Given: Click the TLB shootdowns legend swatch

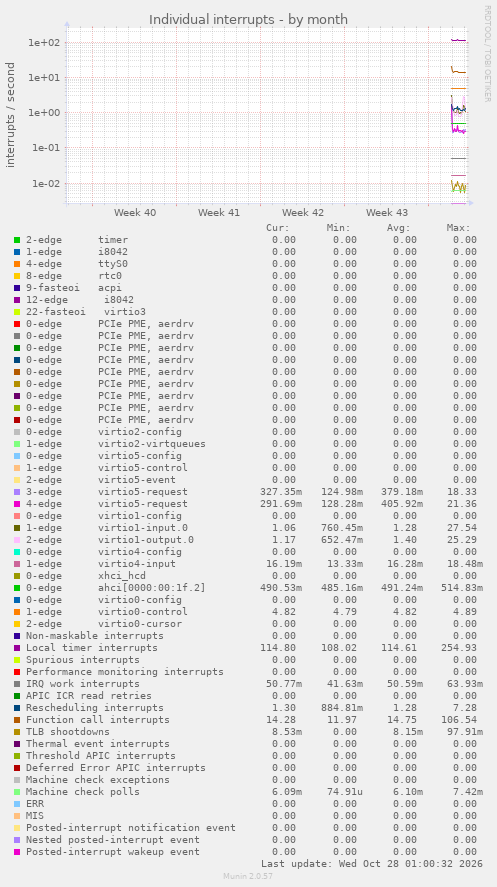Looking at the screenshot, I should (17, 732).
